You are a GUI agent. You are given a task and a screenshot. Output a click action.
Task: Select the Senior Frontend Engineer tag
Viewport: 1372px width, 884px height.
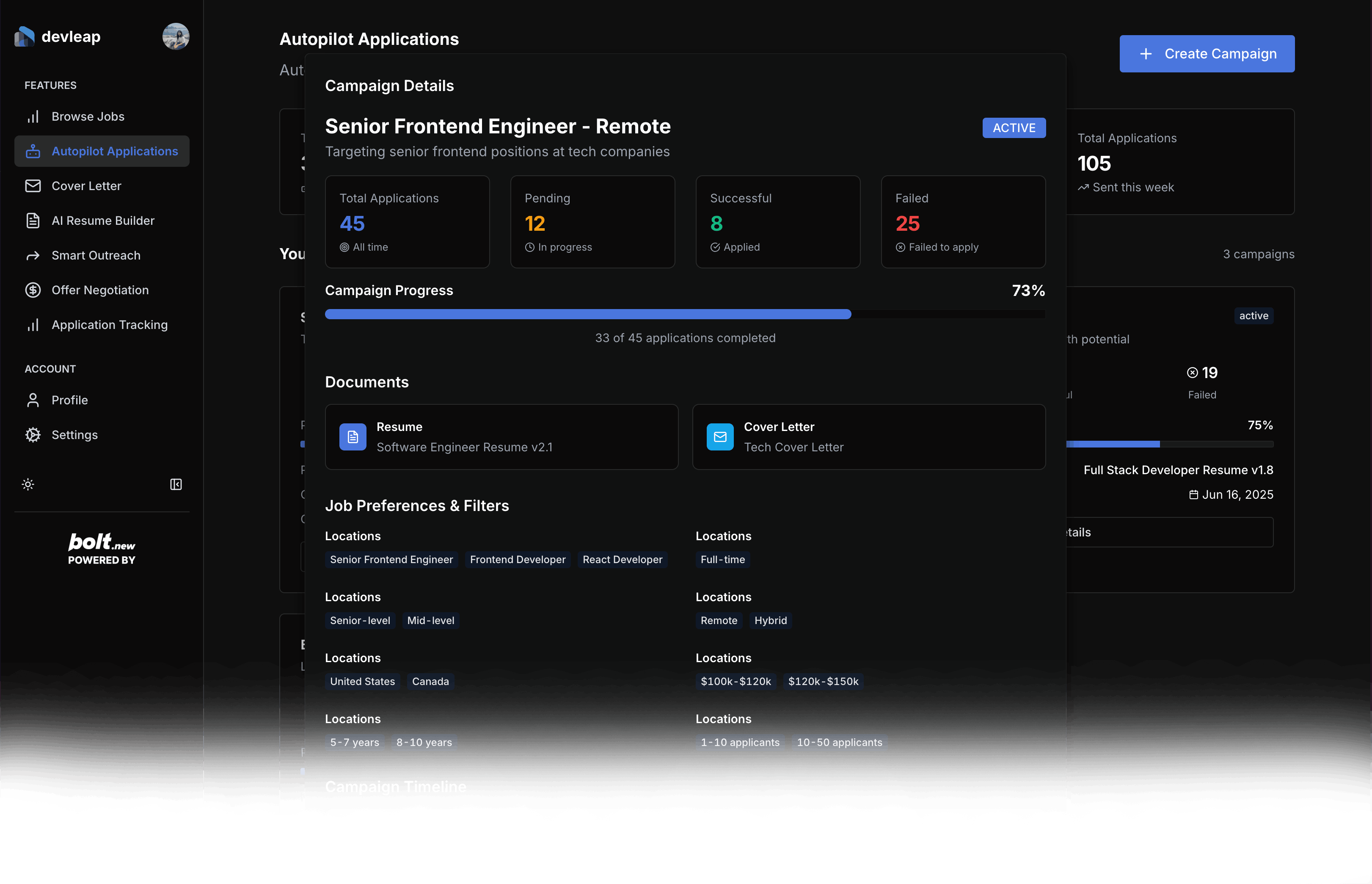(x=391, y=559)
